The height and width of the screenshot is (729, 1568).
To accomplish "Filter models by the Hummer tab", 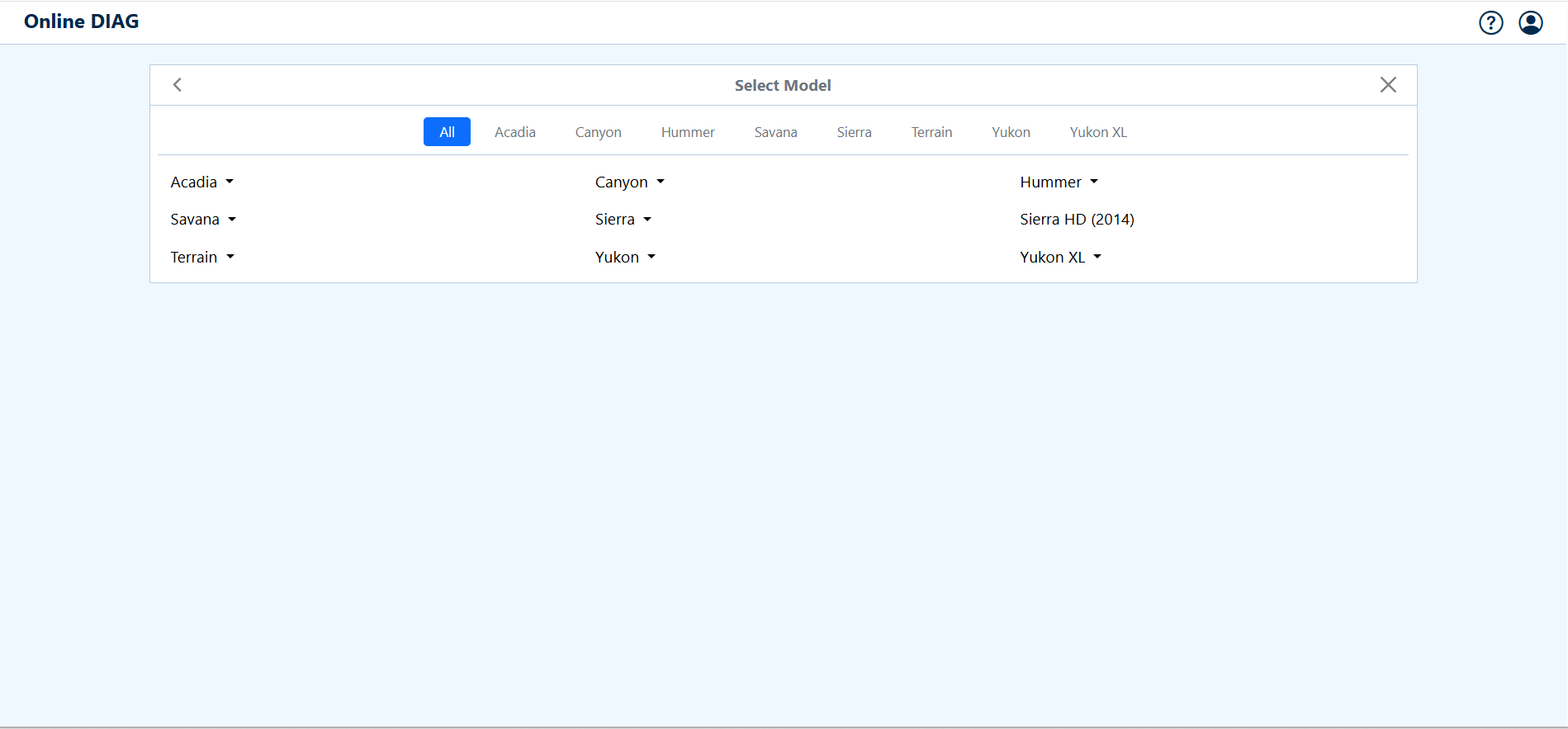I will (687, 132).
